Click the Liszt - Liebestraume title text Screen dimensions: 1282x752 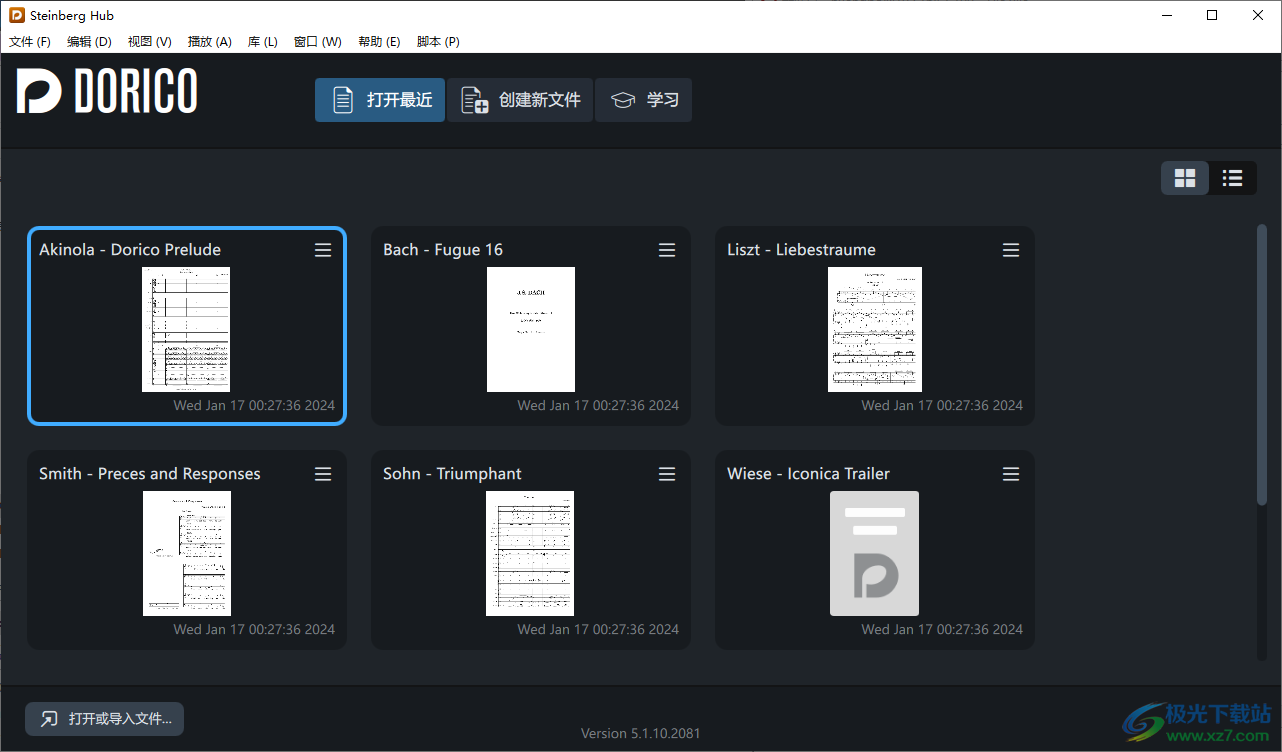(801, 250)
